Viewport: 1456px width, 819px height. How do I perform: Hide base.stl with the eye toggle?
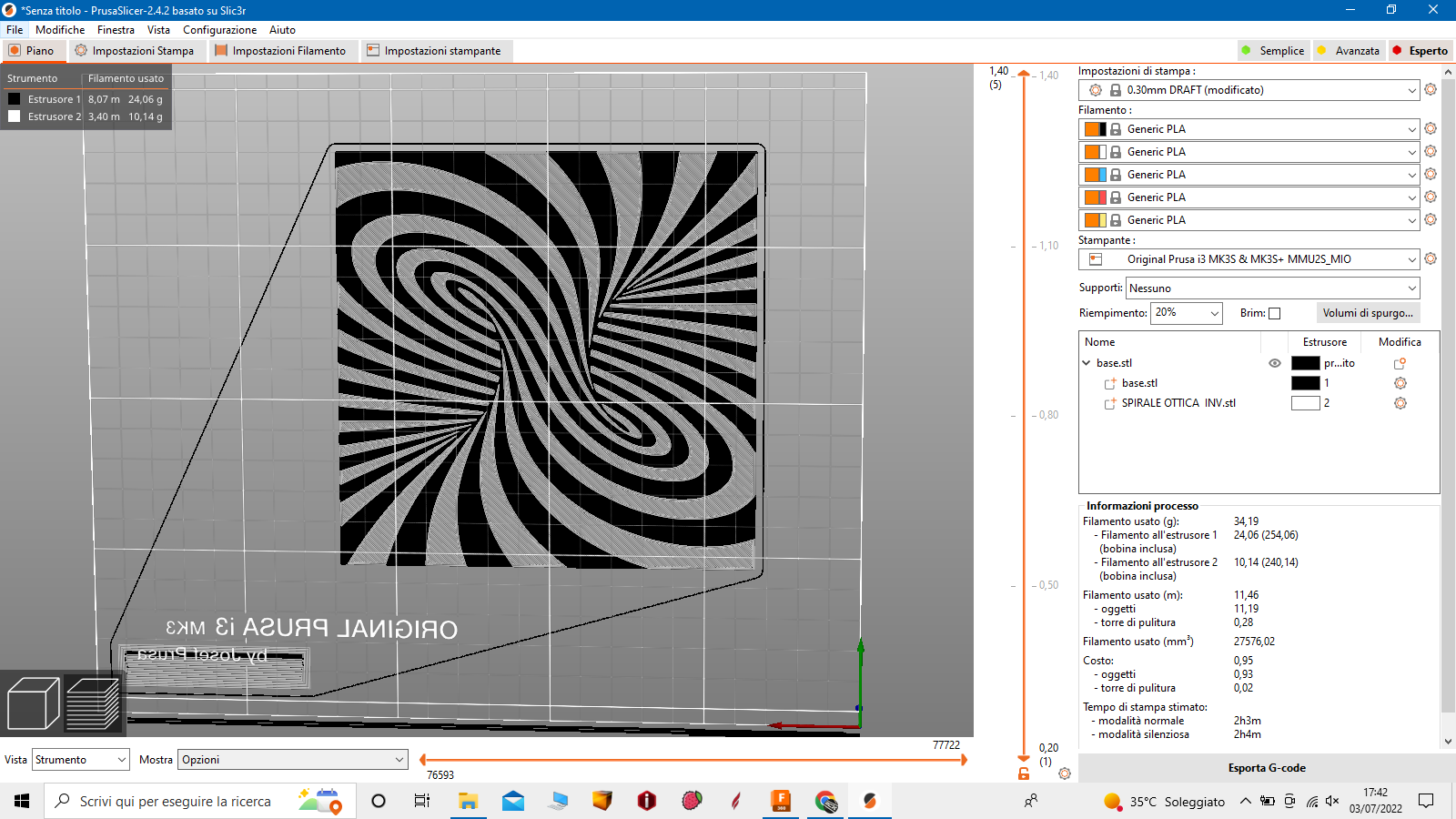click(x=1274, y=363)
